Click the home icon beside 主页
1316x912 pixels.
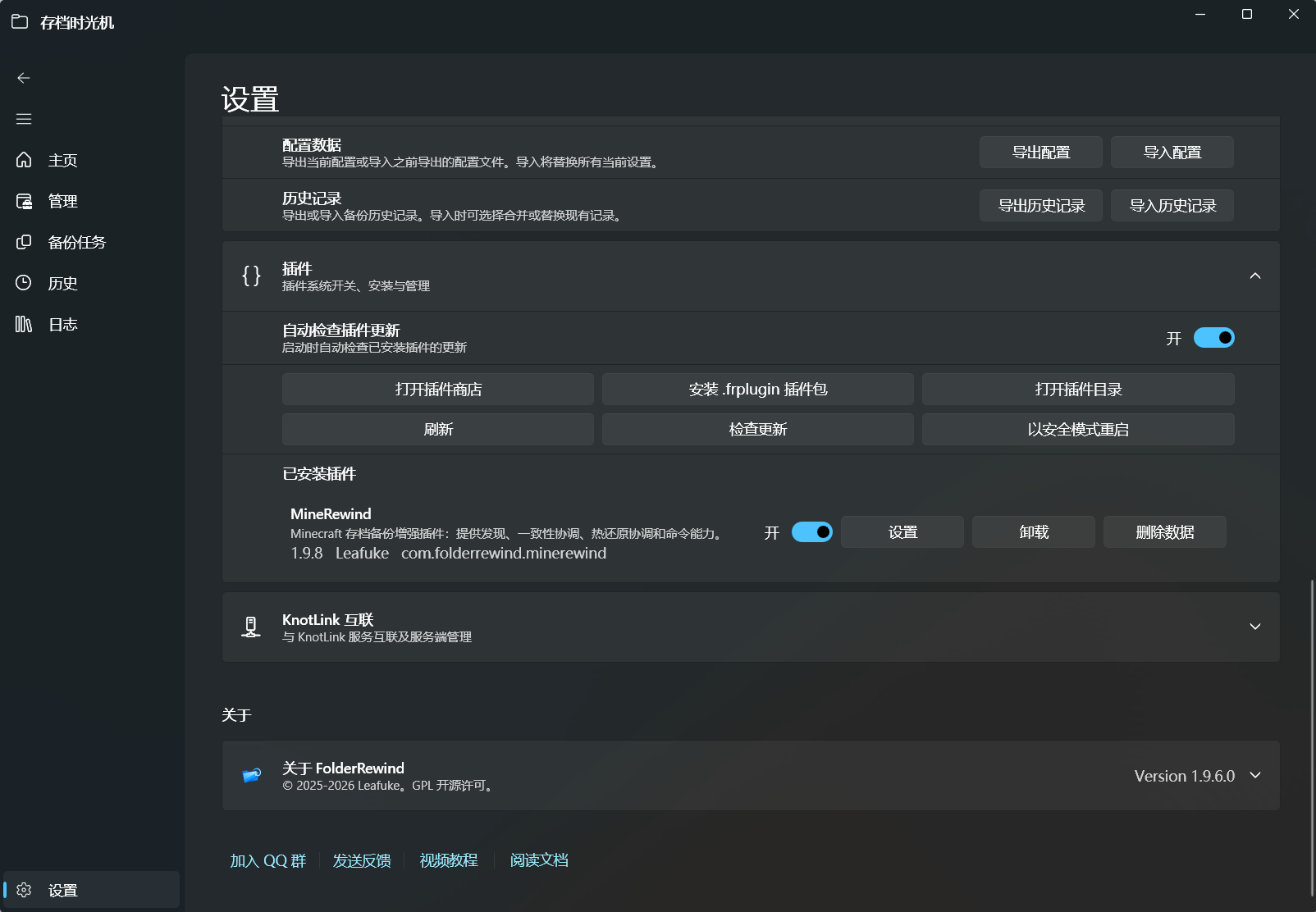[x=24, y=160]
